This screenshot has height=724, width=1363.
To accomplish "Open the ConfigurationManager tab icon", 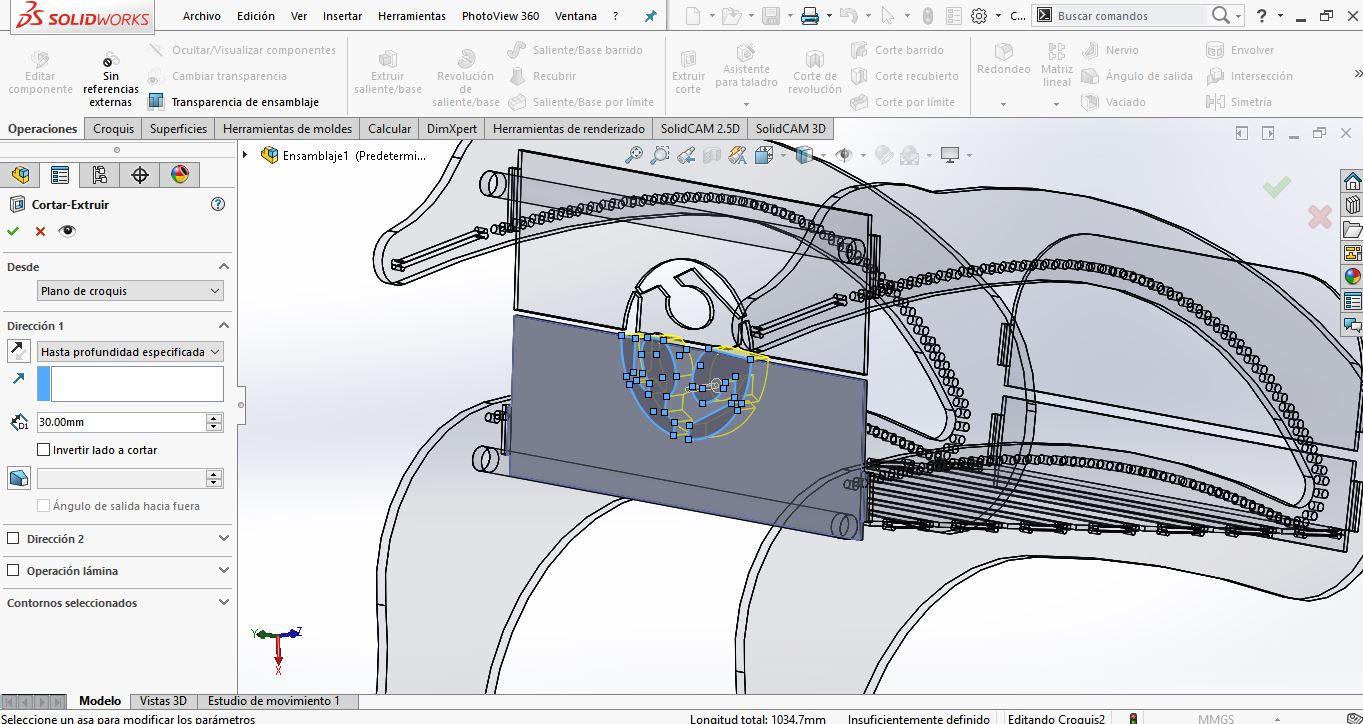I will [100, 175].
